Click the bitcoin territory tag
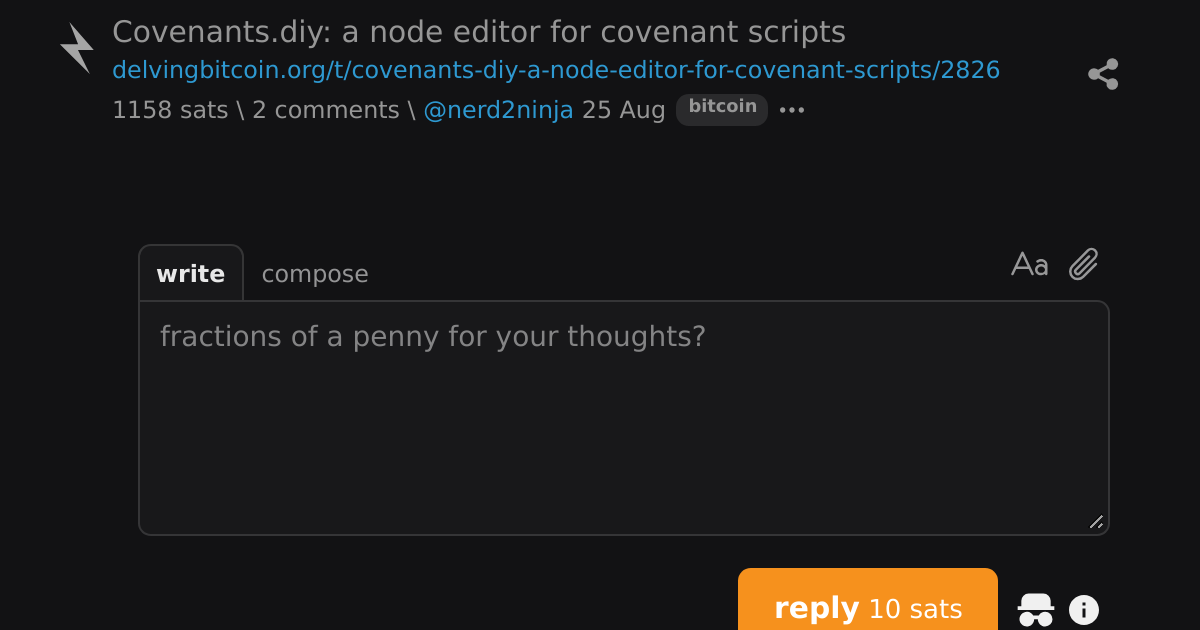Viewport: 1200px width, 630px height. click(722, 108)
